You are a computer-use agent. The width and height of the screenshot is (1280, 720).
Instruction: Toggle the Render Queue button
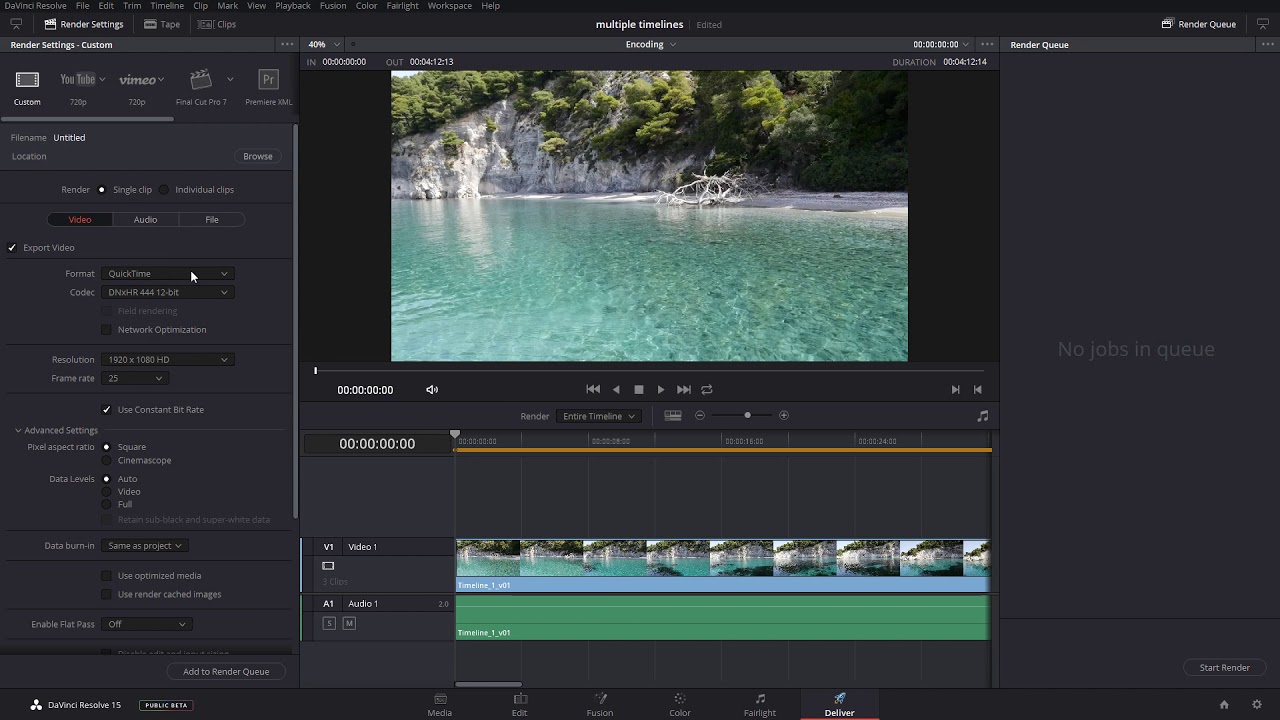pyautogui.click(x=1199, y=24)
